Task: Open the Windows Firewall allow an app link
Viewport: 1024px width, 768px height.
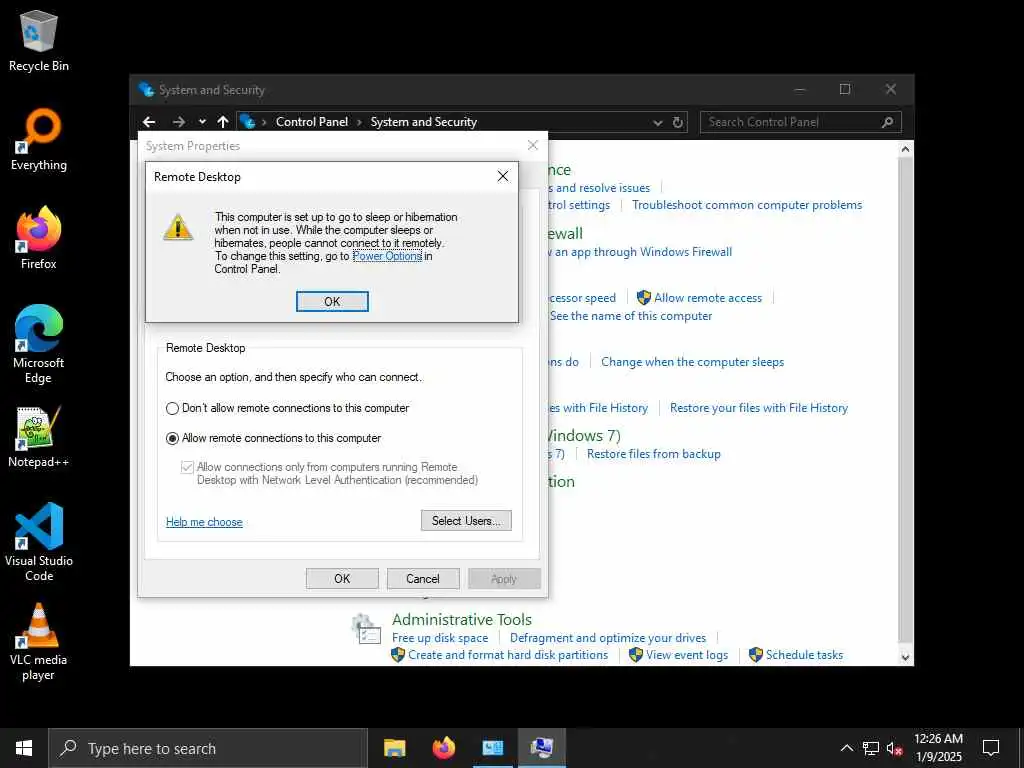Action: tap(640, 252)
